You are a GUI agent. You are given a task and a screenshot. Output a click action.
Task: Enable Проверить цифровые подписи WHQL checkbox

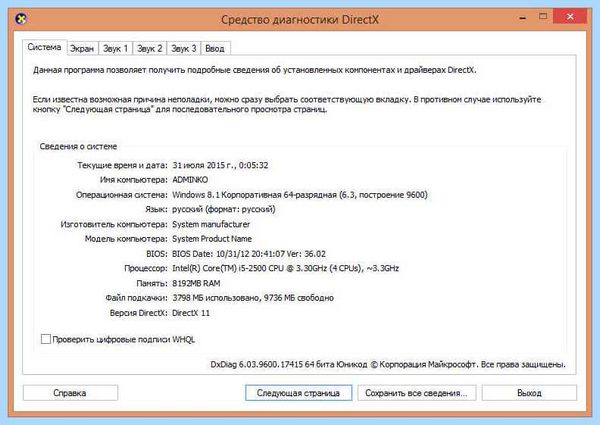tap(46, 339)
